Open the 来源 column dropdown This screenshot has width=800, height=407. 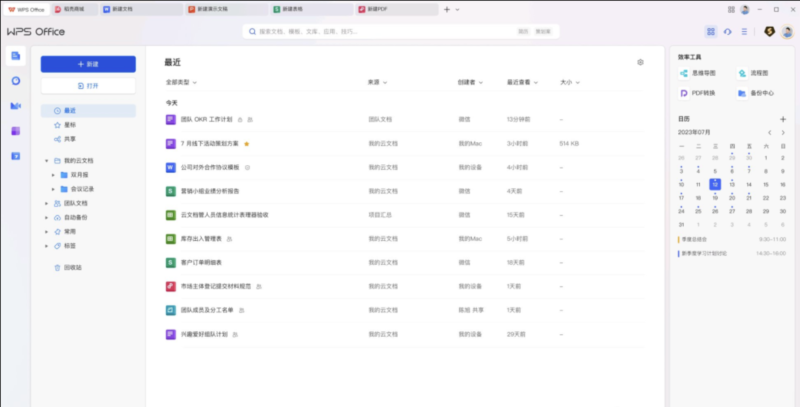pos(378,82)
